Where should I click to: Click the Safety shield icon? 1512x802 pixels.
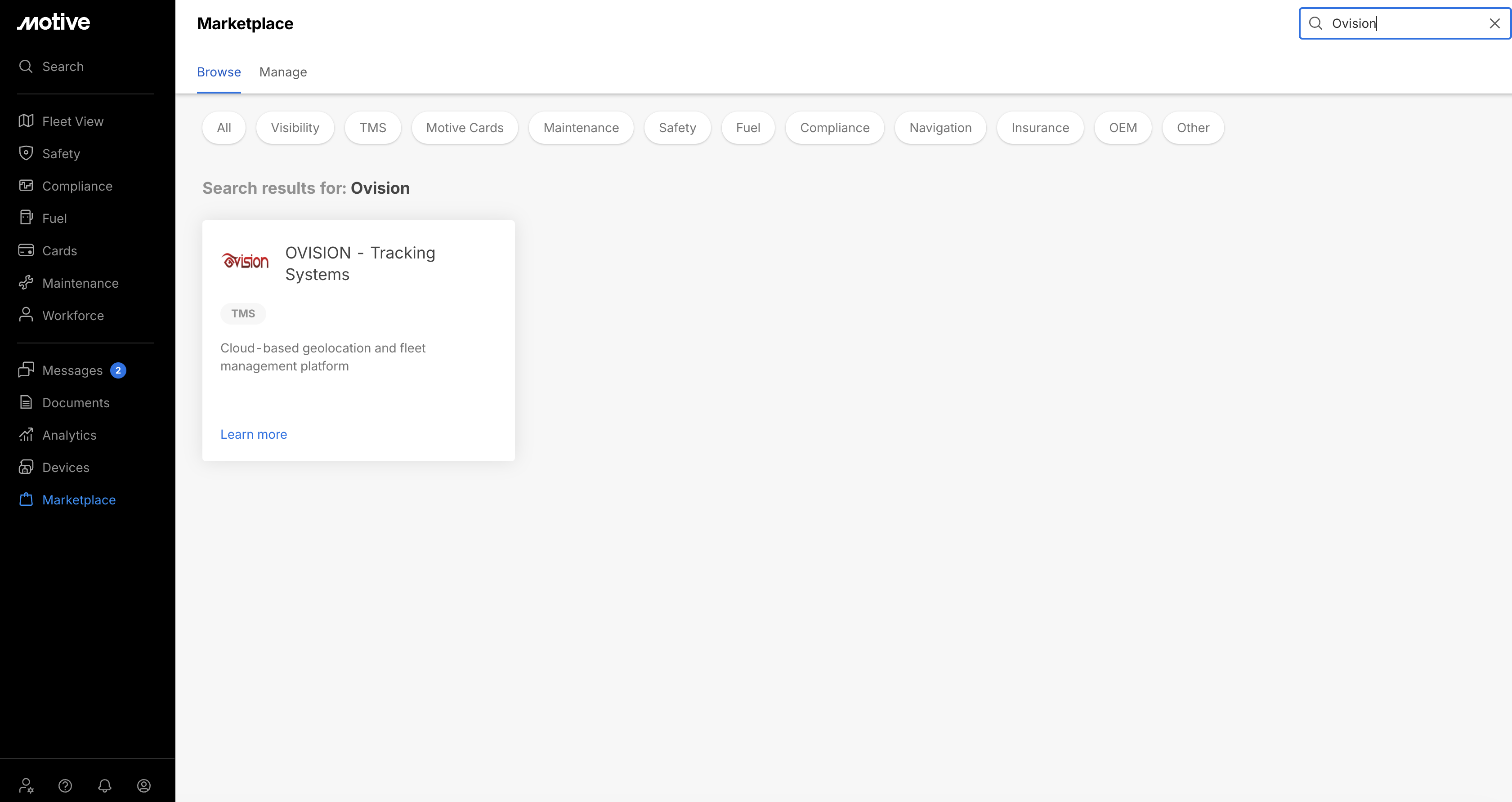tap(26, 153)
